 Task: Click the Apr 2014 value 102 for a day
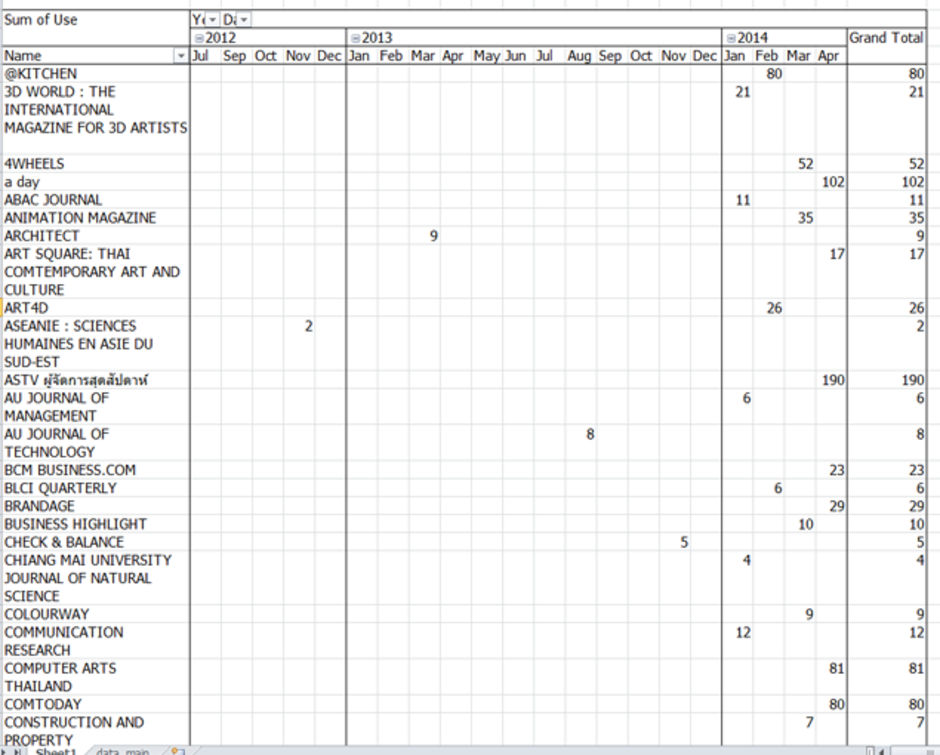(x=833, y=182)
